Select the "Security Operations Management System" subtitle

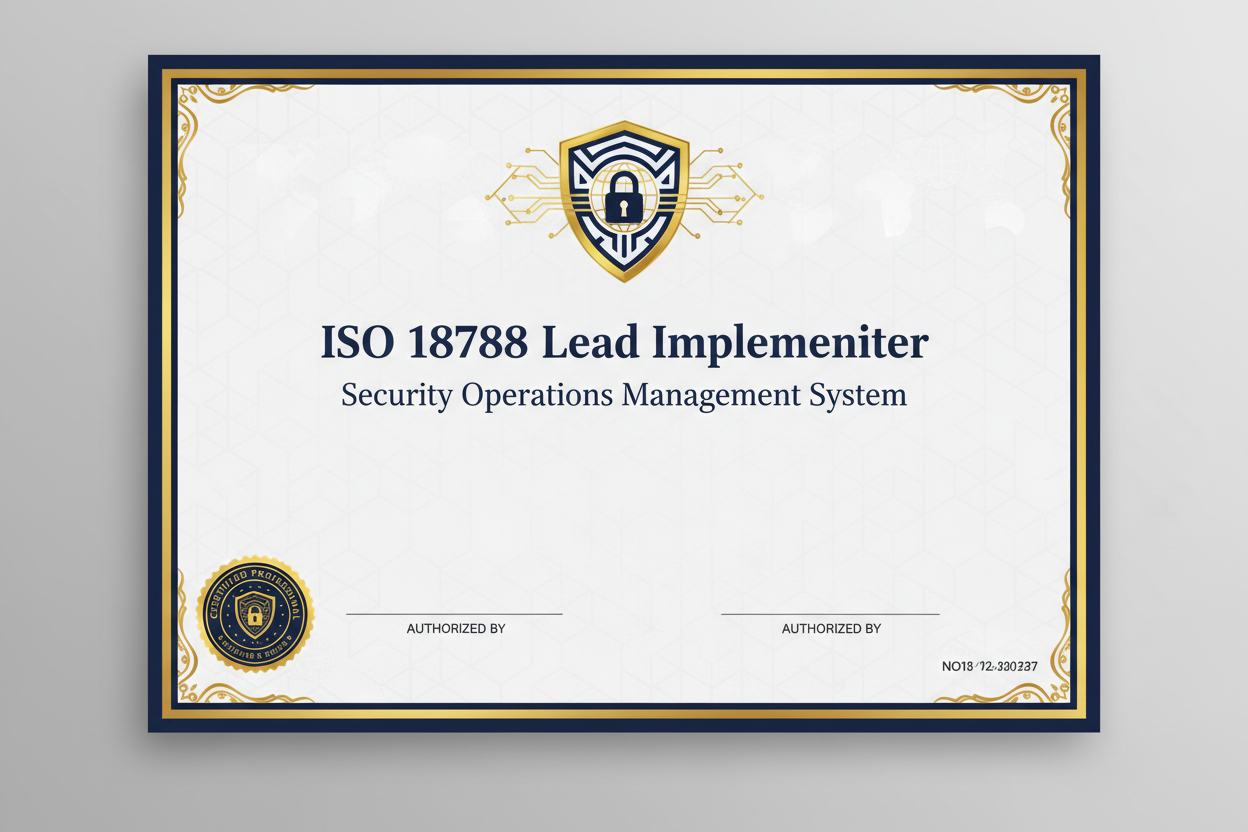coord(624,394)
